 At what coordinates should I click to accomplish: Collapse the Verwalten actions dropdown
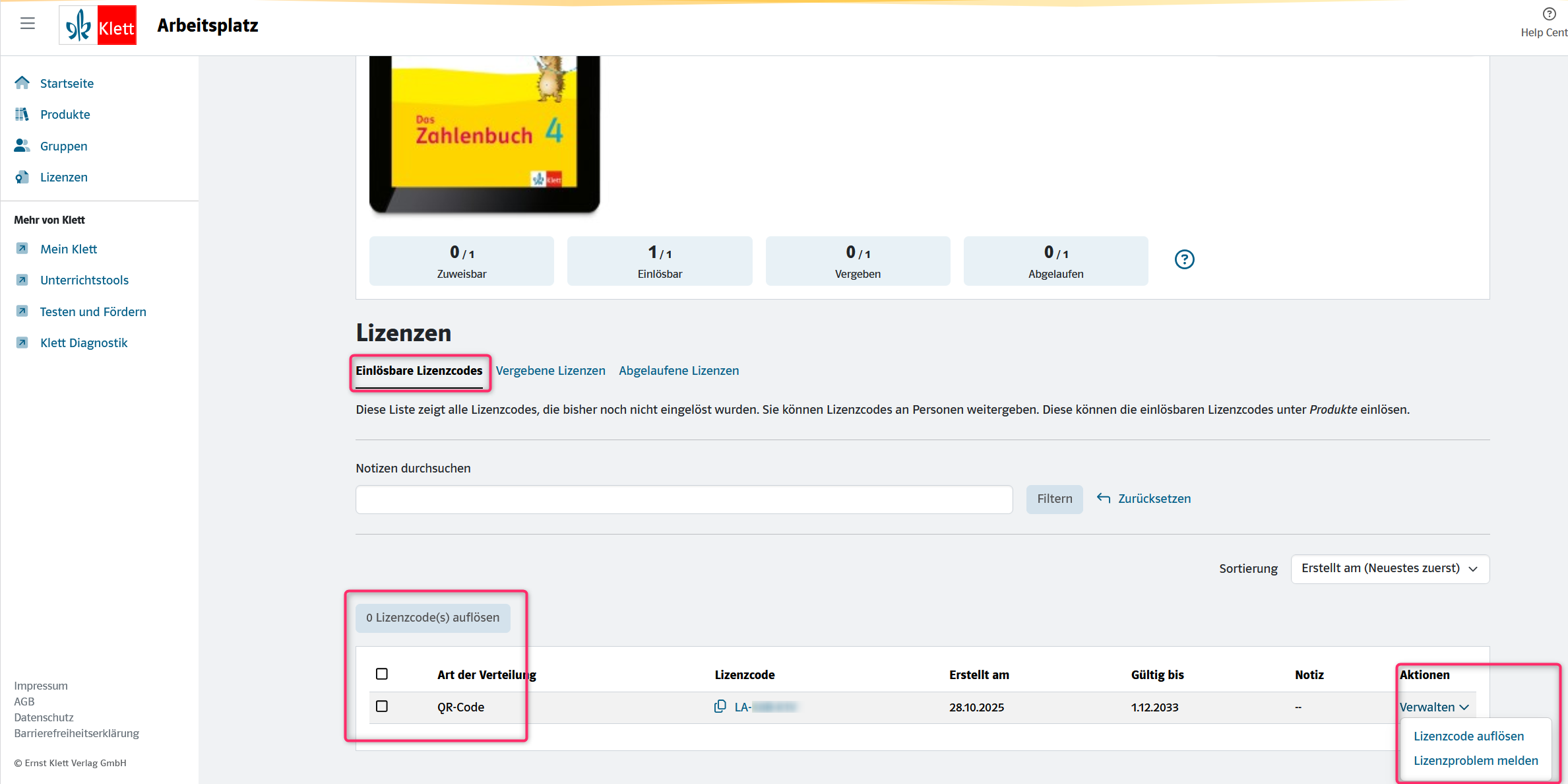[1434, 707]
